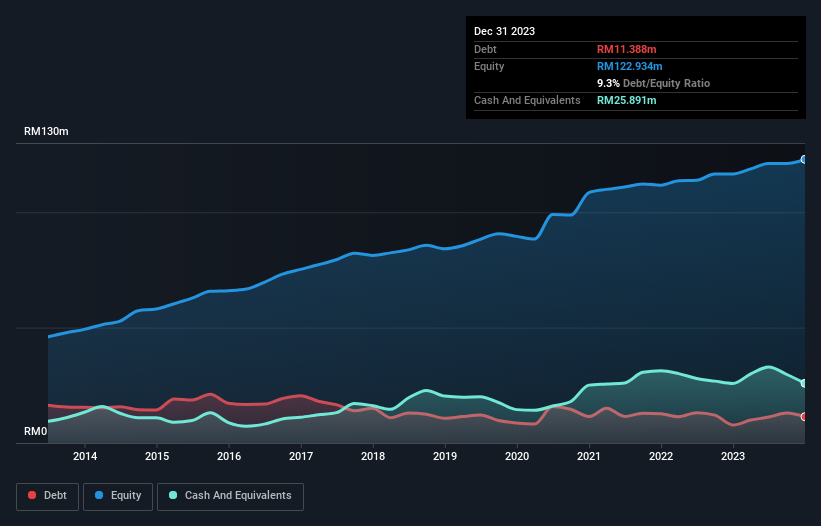Click the red Debt endpoint marker

[803, 417]
